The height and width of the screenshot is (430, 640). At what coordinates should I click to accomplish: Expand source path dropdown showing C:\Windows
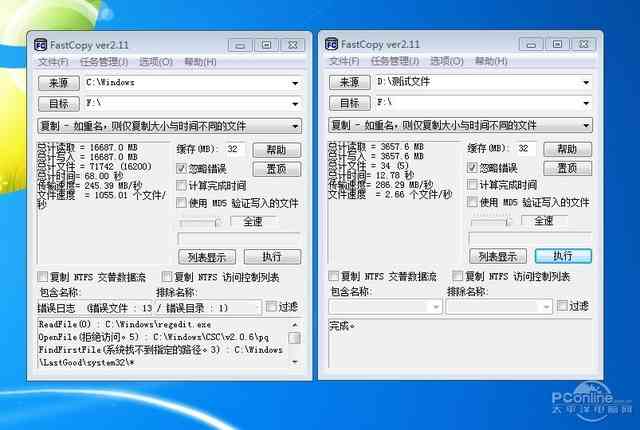click(x=295, y=83)
